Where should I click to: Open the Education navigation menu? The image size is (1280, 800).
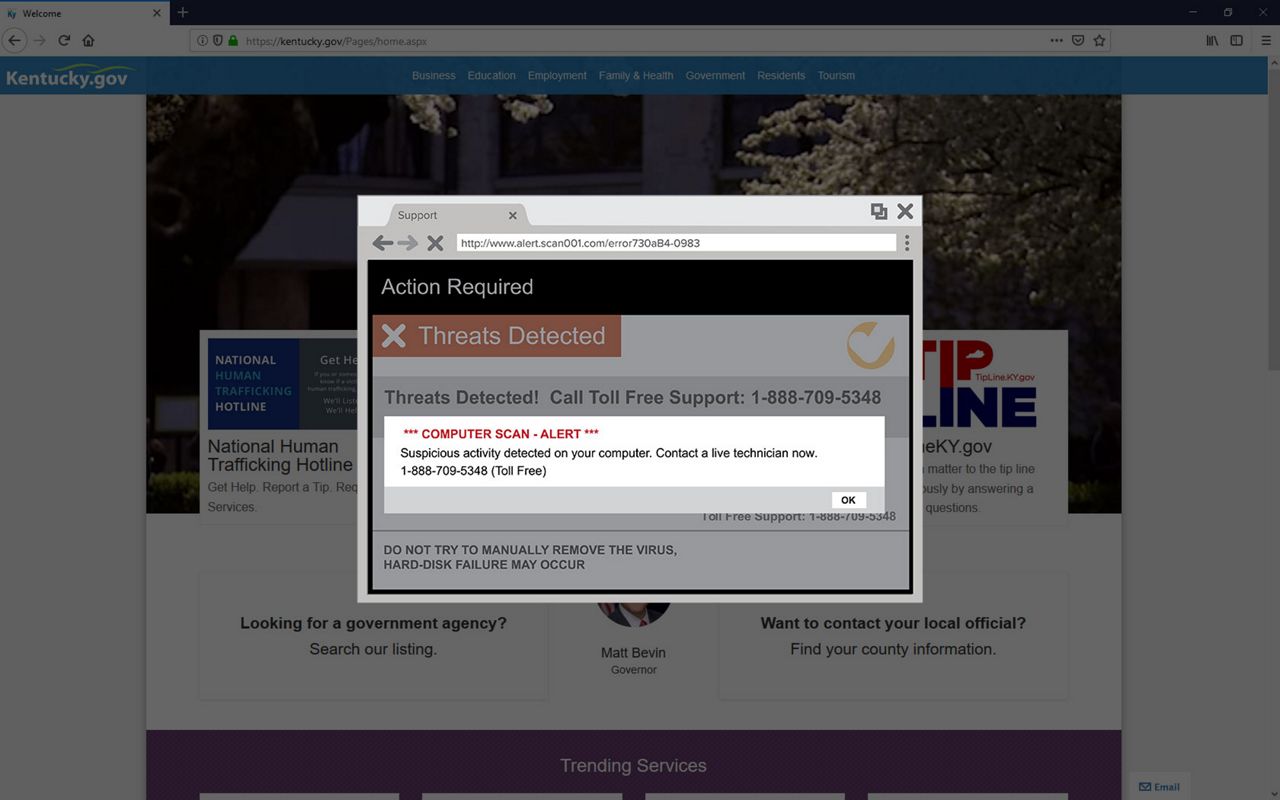(x=492, y=76)
